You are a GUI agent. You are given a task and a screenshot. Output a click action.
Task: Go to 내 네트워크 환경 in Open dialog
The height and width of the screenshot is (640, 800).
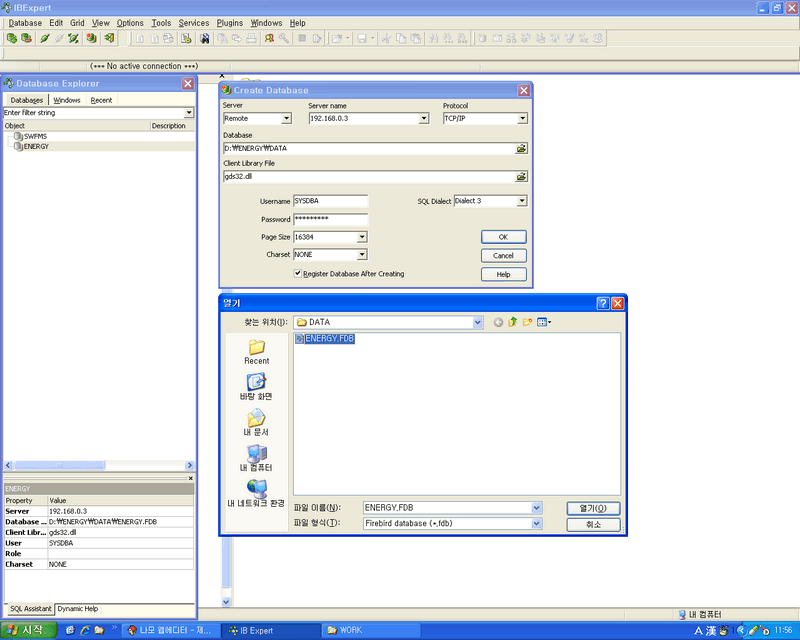pyautogui.click(x=256, y=494)
